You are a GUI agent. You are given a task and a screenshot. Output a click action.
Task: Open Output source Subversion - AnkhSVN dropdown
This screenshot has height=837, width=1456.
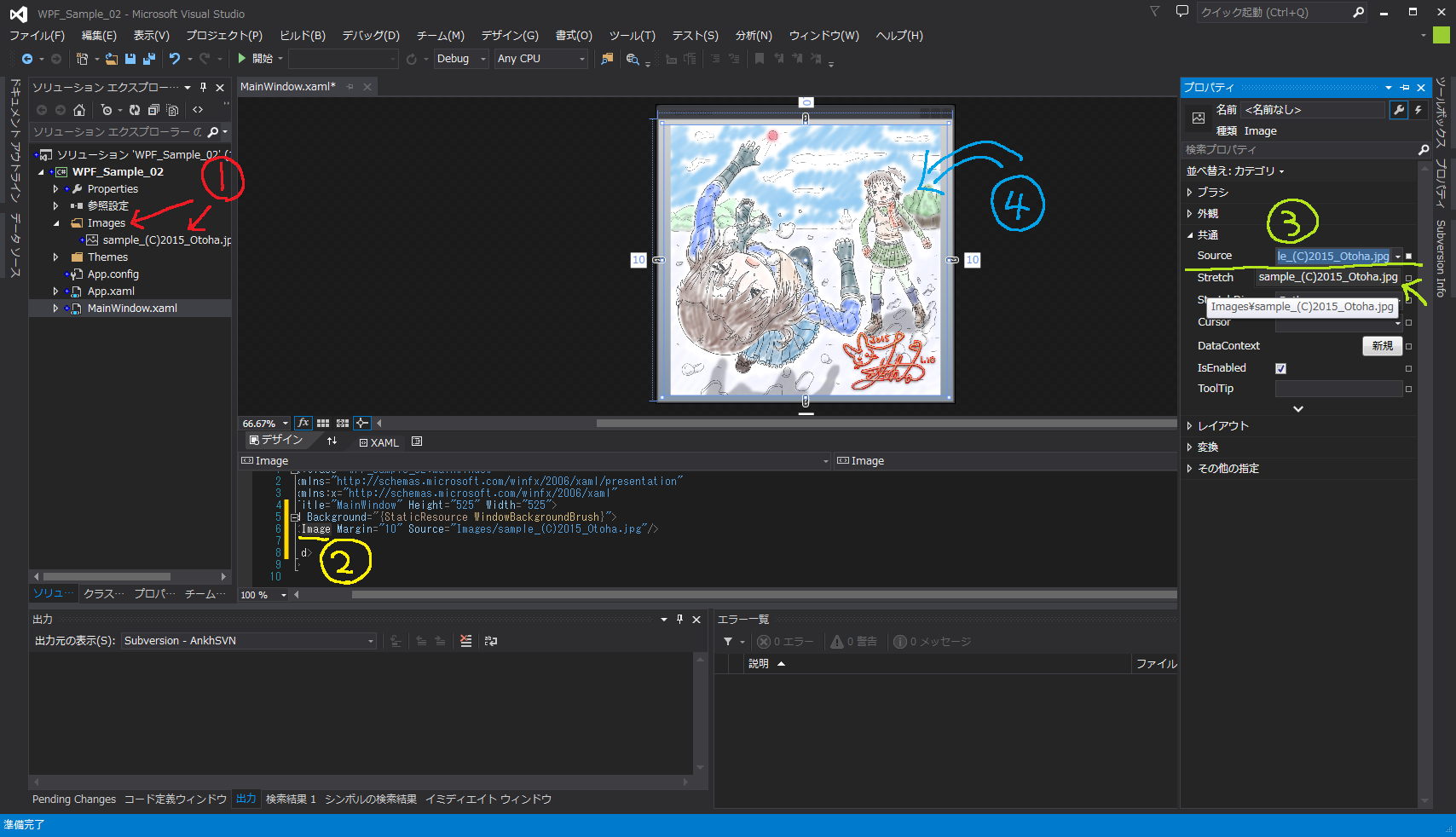pos(248,641)
